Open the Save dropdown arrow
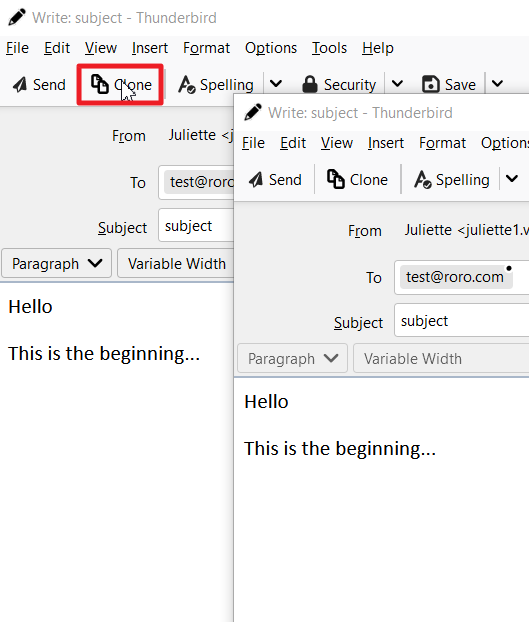This screenshot has width=529, height=622. pyautogui.click(x=497, y=84)
